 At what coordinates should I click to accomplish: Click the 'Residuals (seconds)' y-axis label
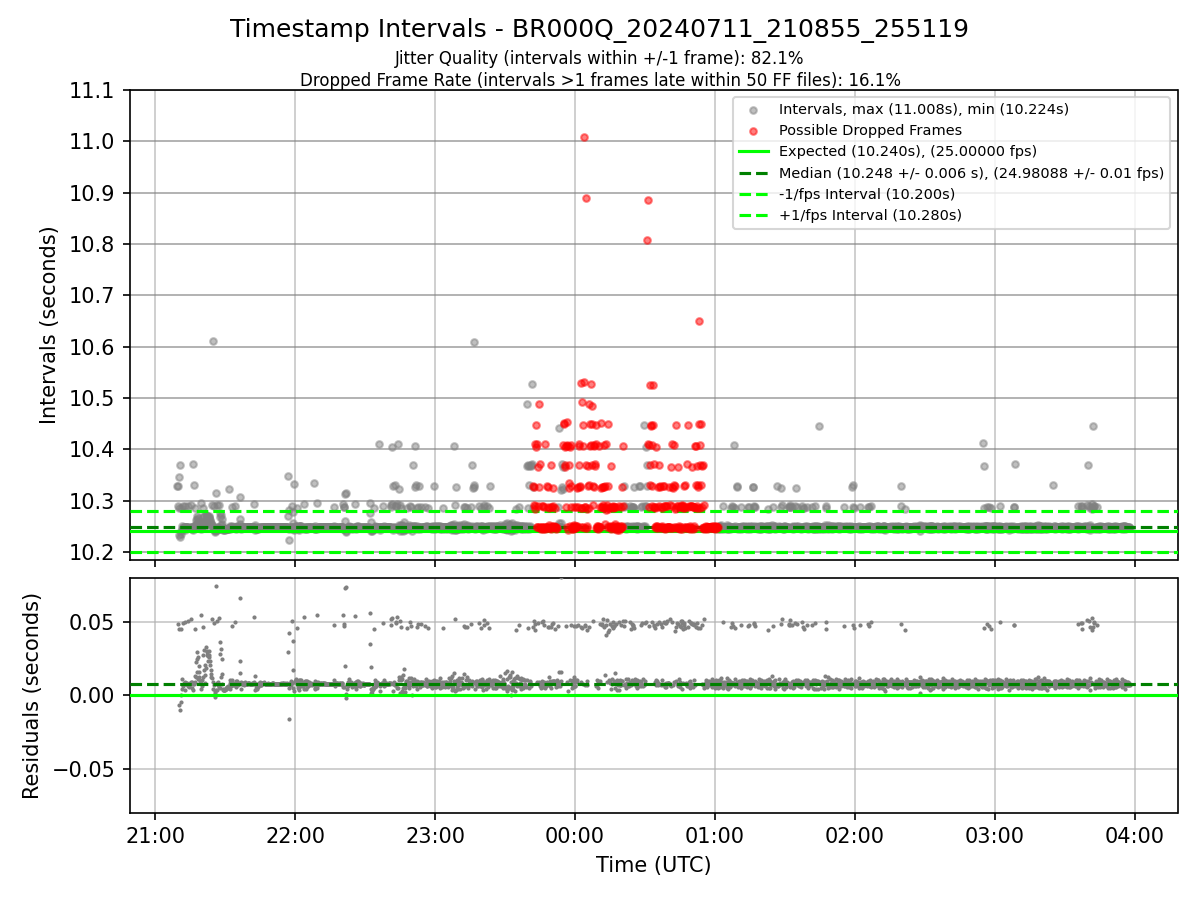point(31,696)
